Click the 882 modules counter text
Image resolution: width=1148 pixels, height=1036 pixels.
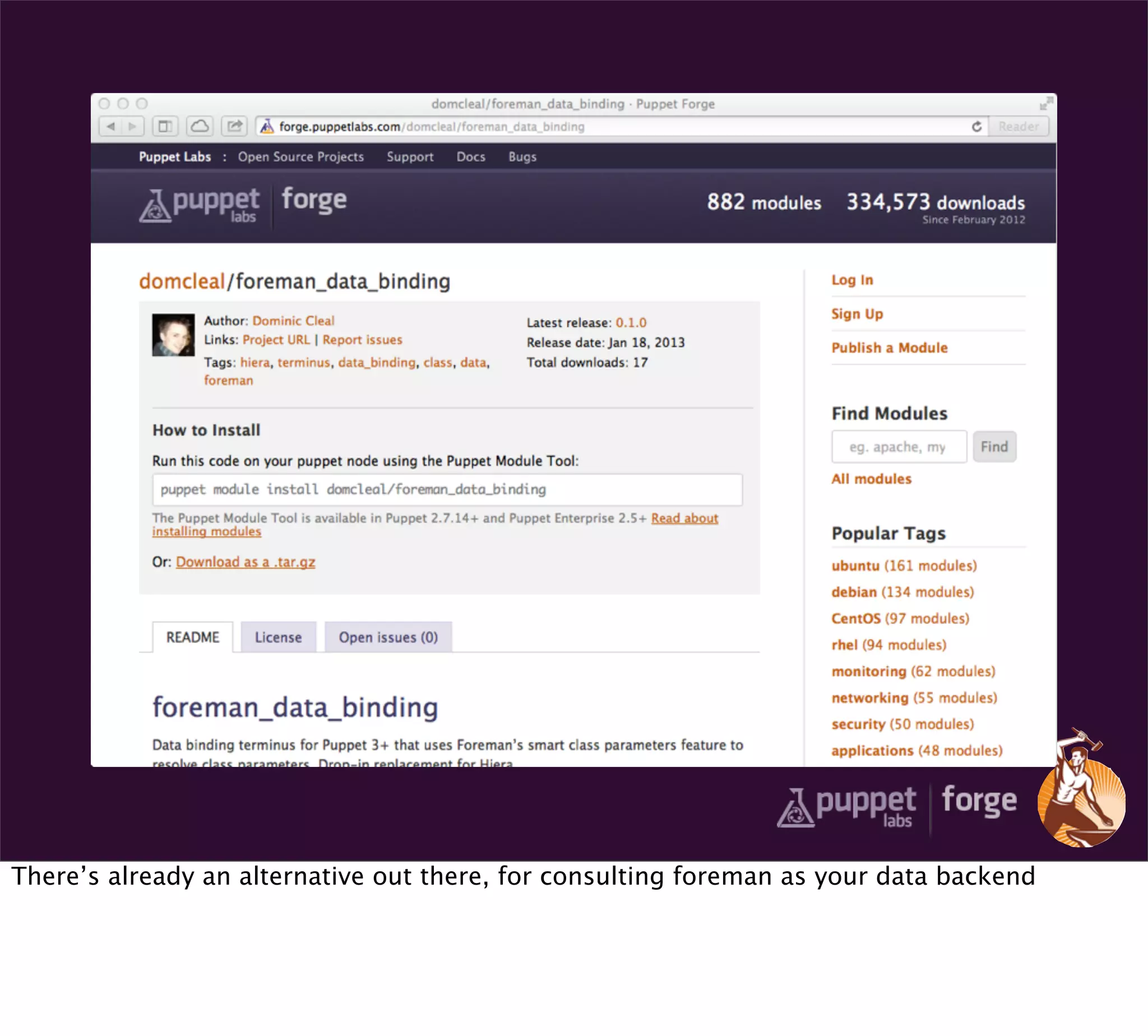click(764, 202)
